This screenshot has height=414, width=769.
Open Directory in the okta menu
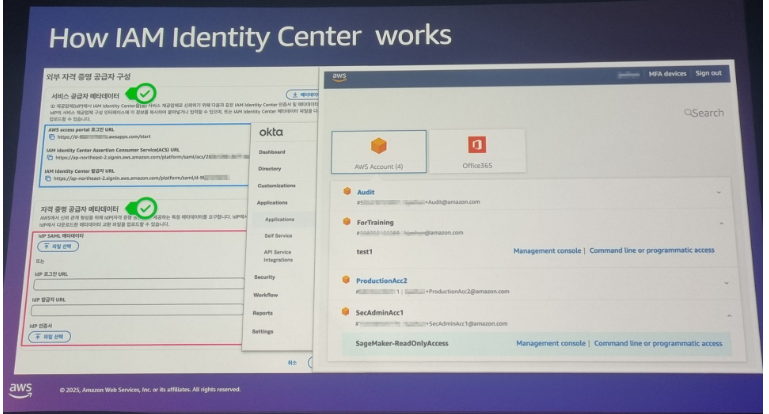(270, 169)
